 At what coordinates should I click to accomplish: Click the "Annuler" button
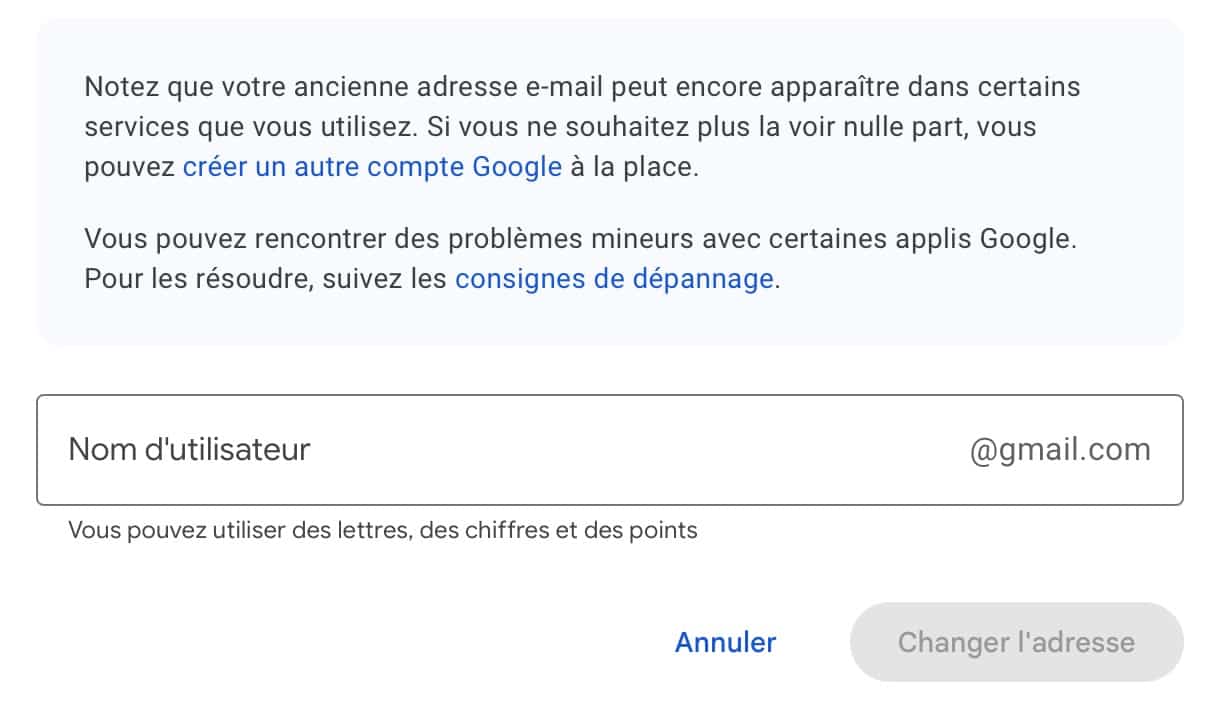(725, 642)
